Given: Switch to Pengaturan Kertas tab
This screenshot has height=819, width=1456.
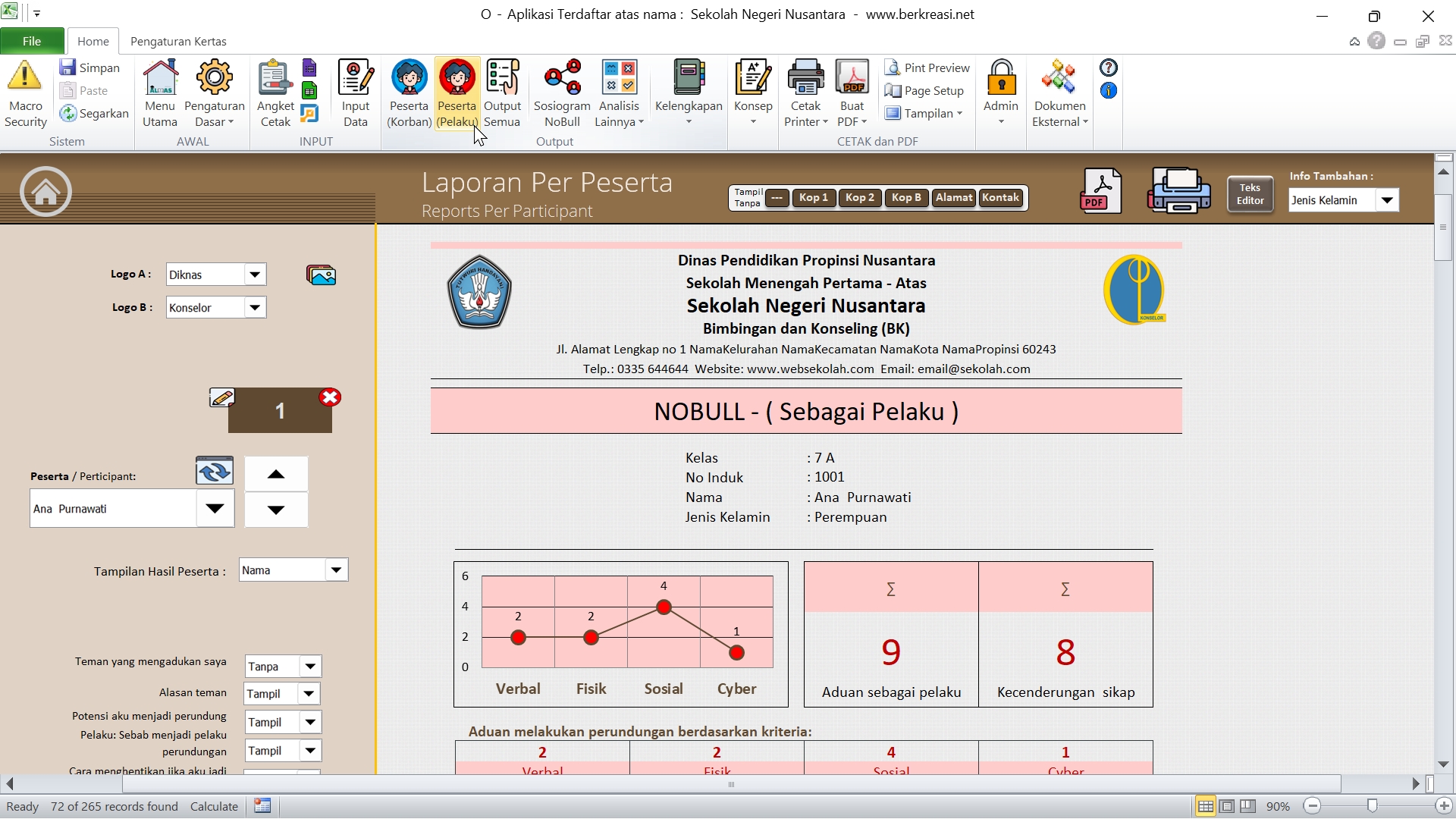Looking at the screenshot, I should [x=178, y=41].
